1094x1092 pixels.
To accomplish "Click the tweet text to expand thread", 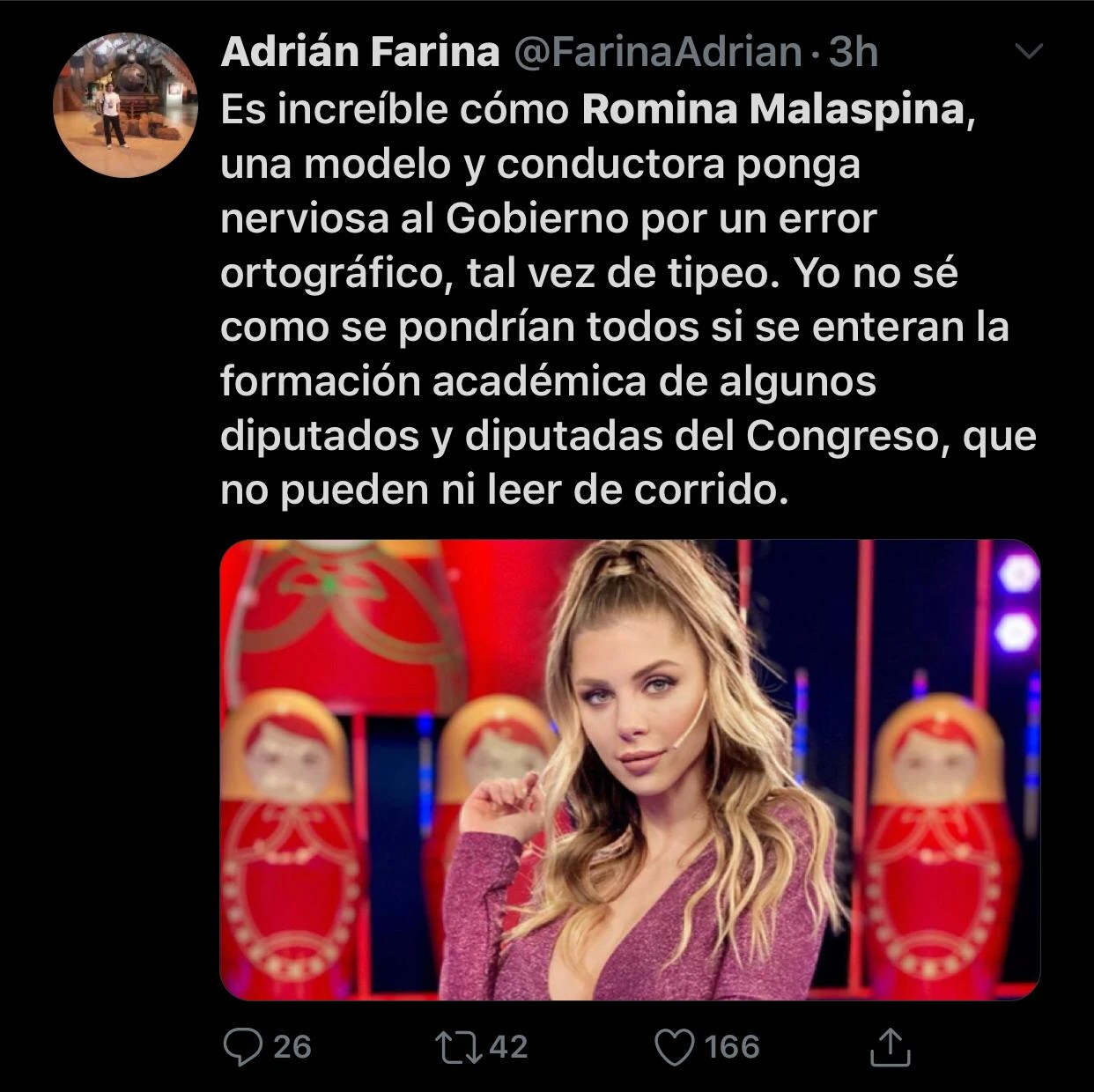I will click(x=628, y=299).
